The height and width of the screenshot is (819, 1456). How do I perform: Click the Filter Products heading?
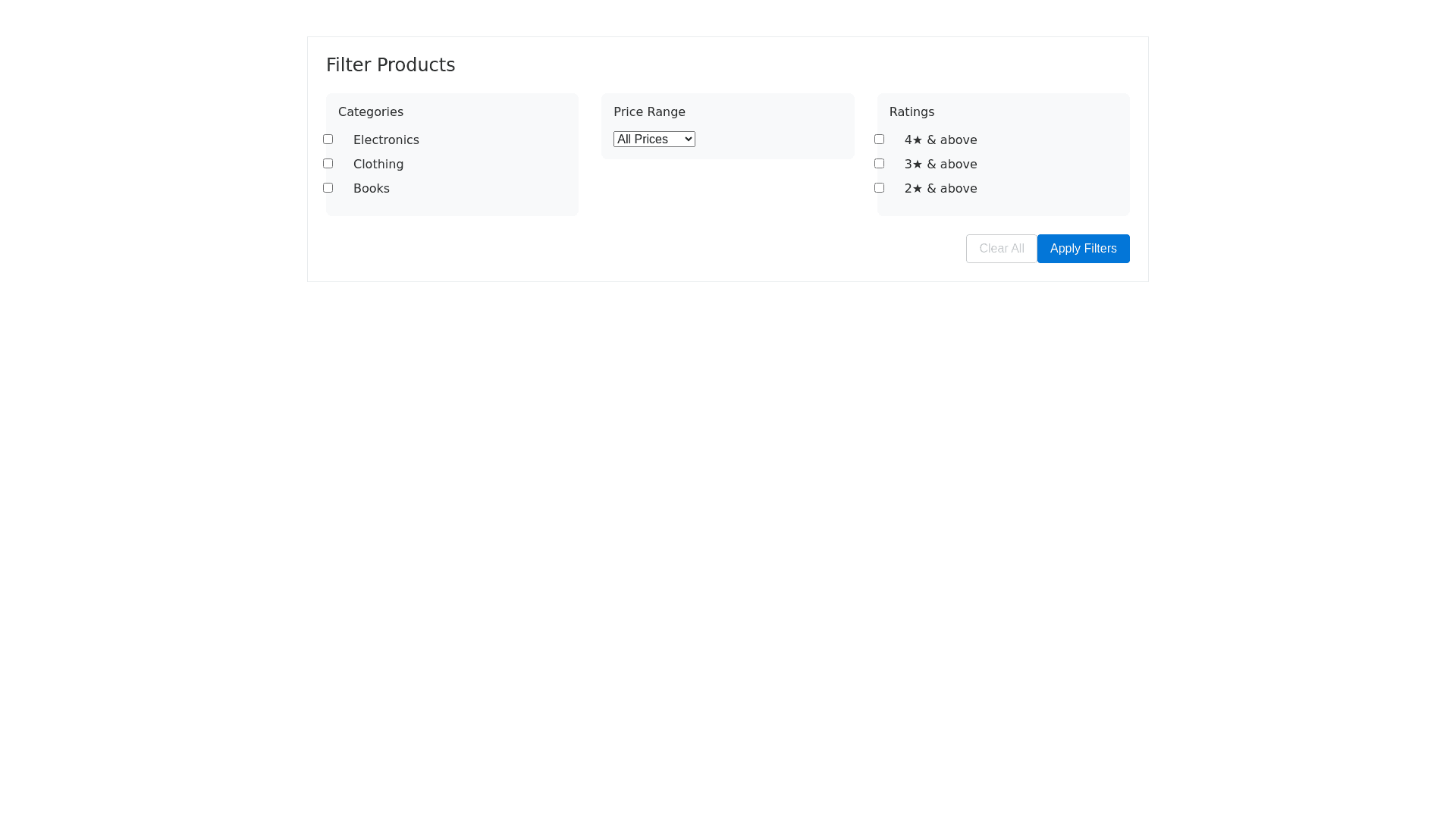pyautogui.click(x=391, y=65)
